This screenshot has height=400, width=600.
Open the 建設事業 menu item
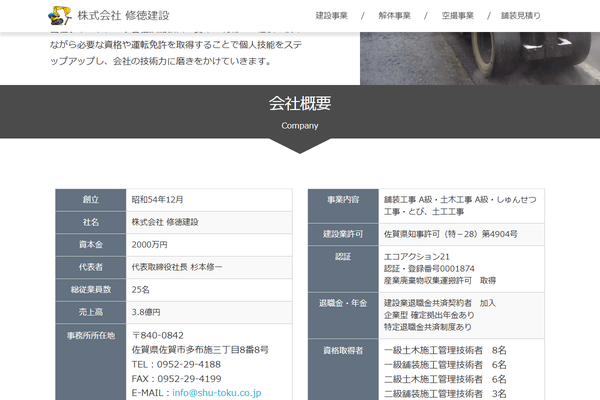tap(331, 16)
